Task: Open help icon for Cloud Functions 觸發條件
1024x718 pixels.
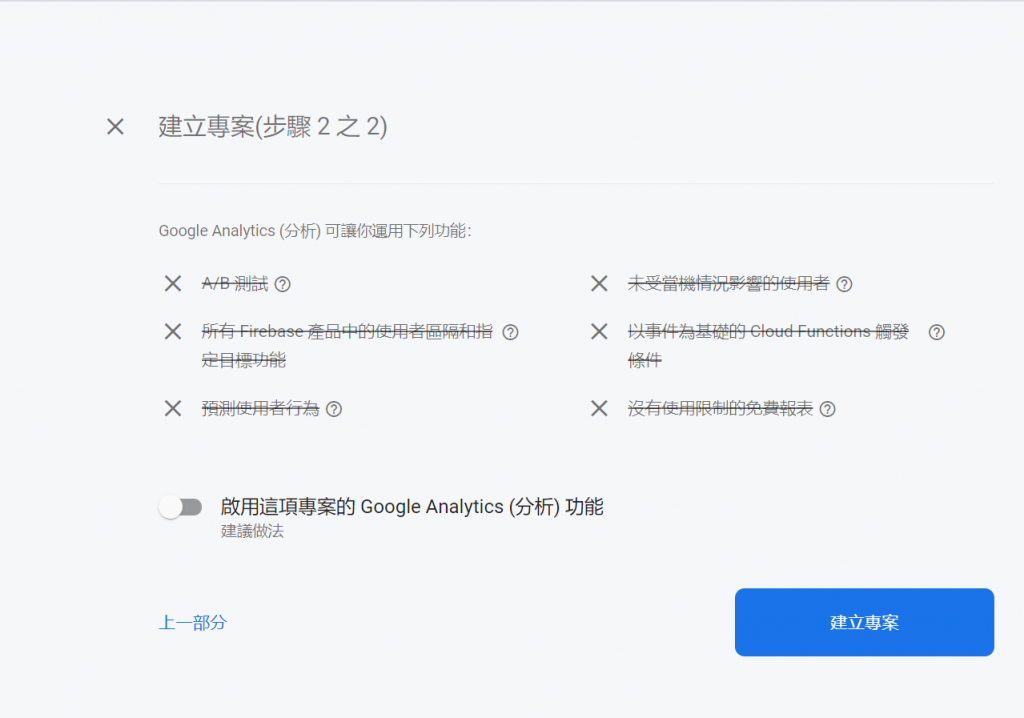Action: (936, 333)
